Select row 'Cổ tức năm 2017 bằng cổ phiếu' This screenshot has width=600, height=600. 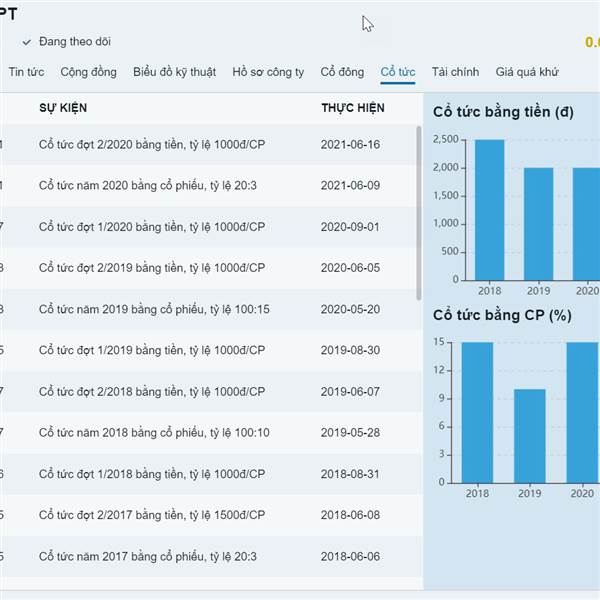click(x=209, y=556)
